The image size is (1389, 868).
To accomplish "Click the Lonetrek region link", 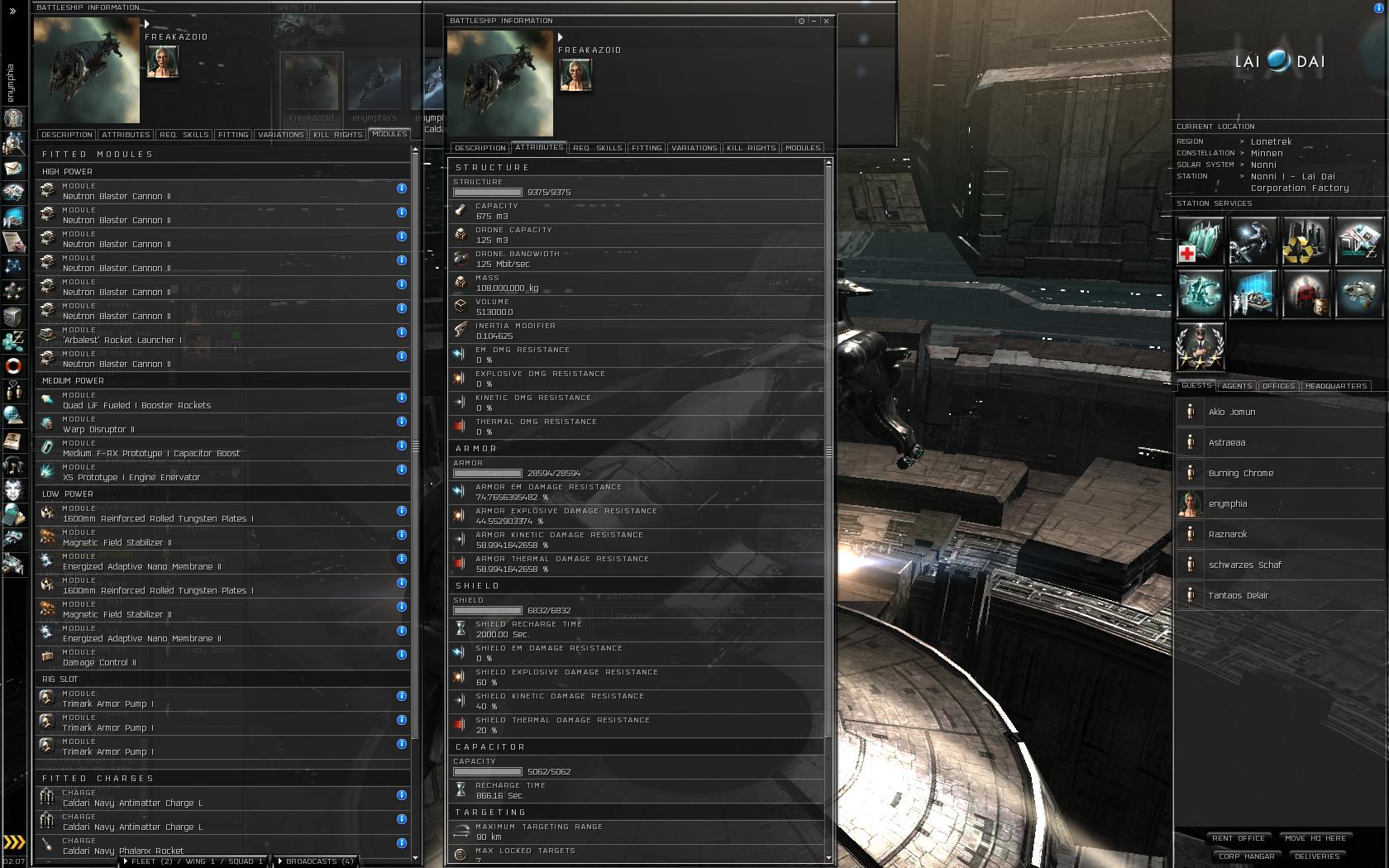I will coord(1272,142).
